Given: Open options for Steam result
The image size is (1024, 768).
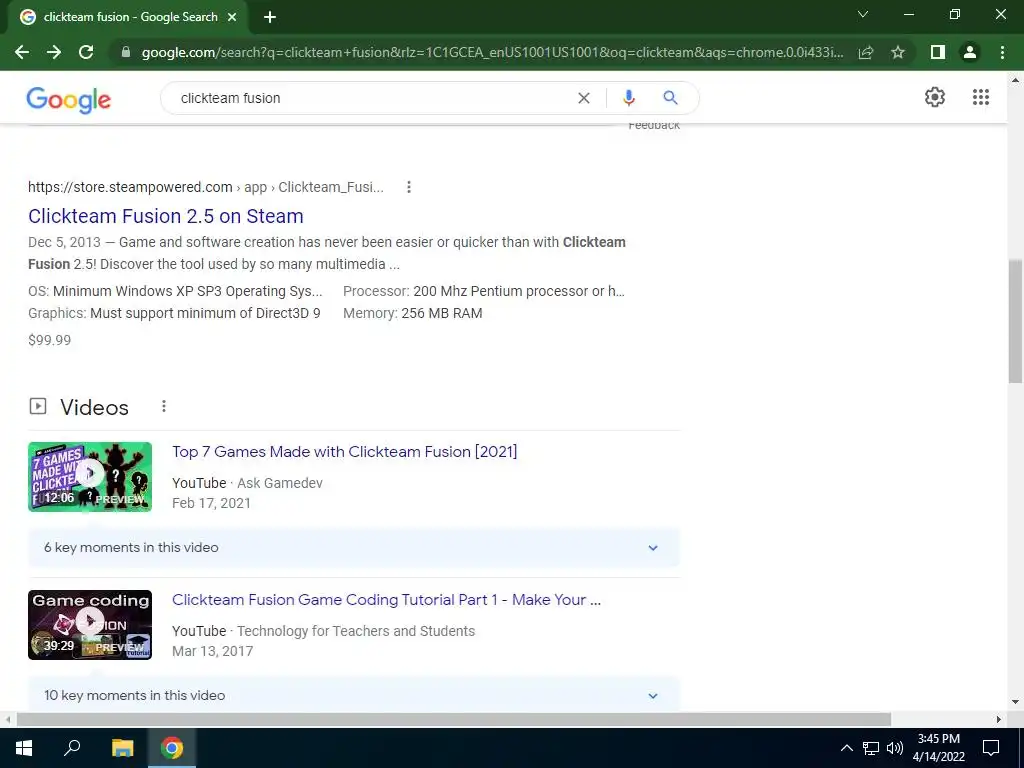Looking at the screenshot, I should tap(409, 187).
